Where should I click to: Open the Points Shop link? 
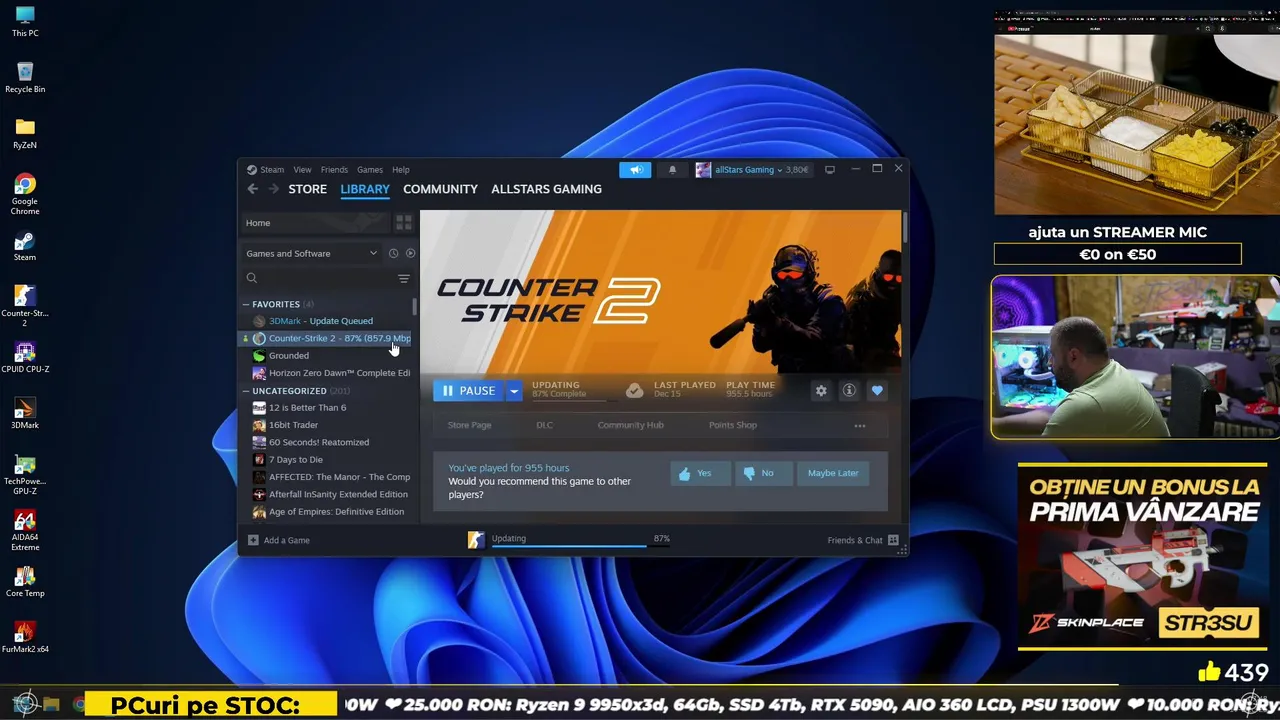[733, 426]
